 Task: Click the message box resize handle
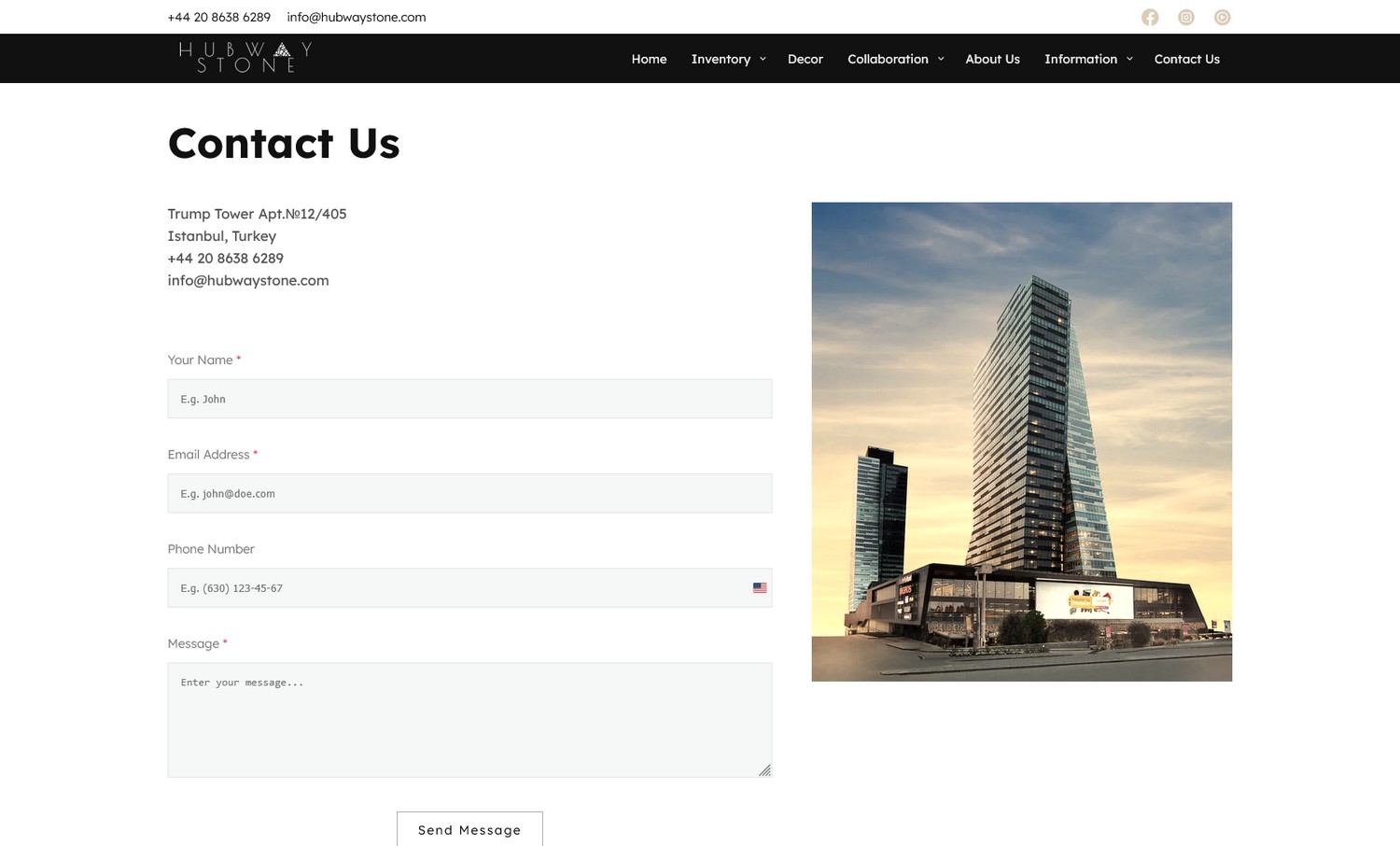pyautogui.click(x=765, y=770)
